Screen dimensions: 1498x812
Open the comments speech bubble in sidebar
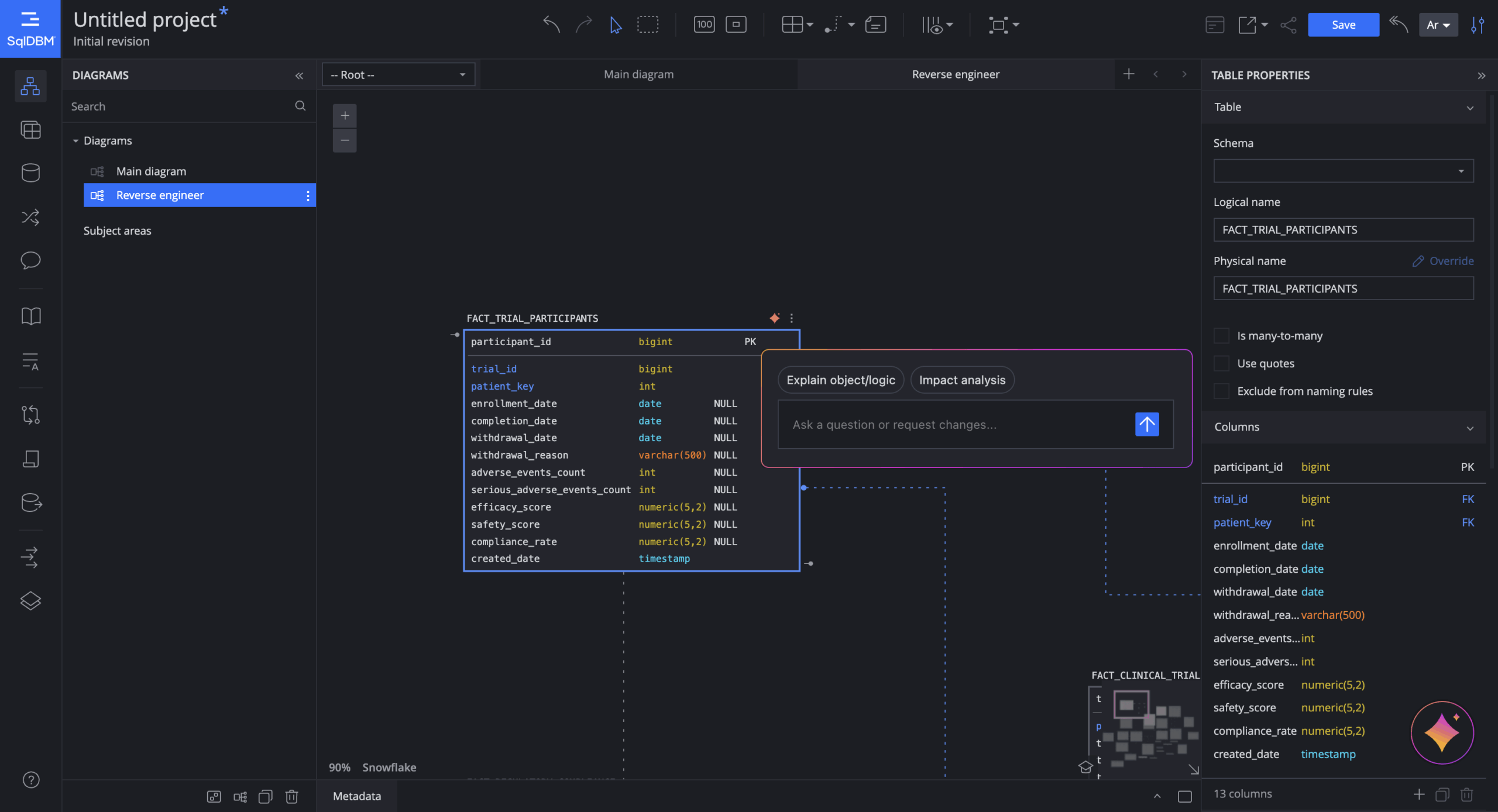30,260
